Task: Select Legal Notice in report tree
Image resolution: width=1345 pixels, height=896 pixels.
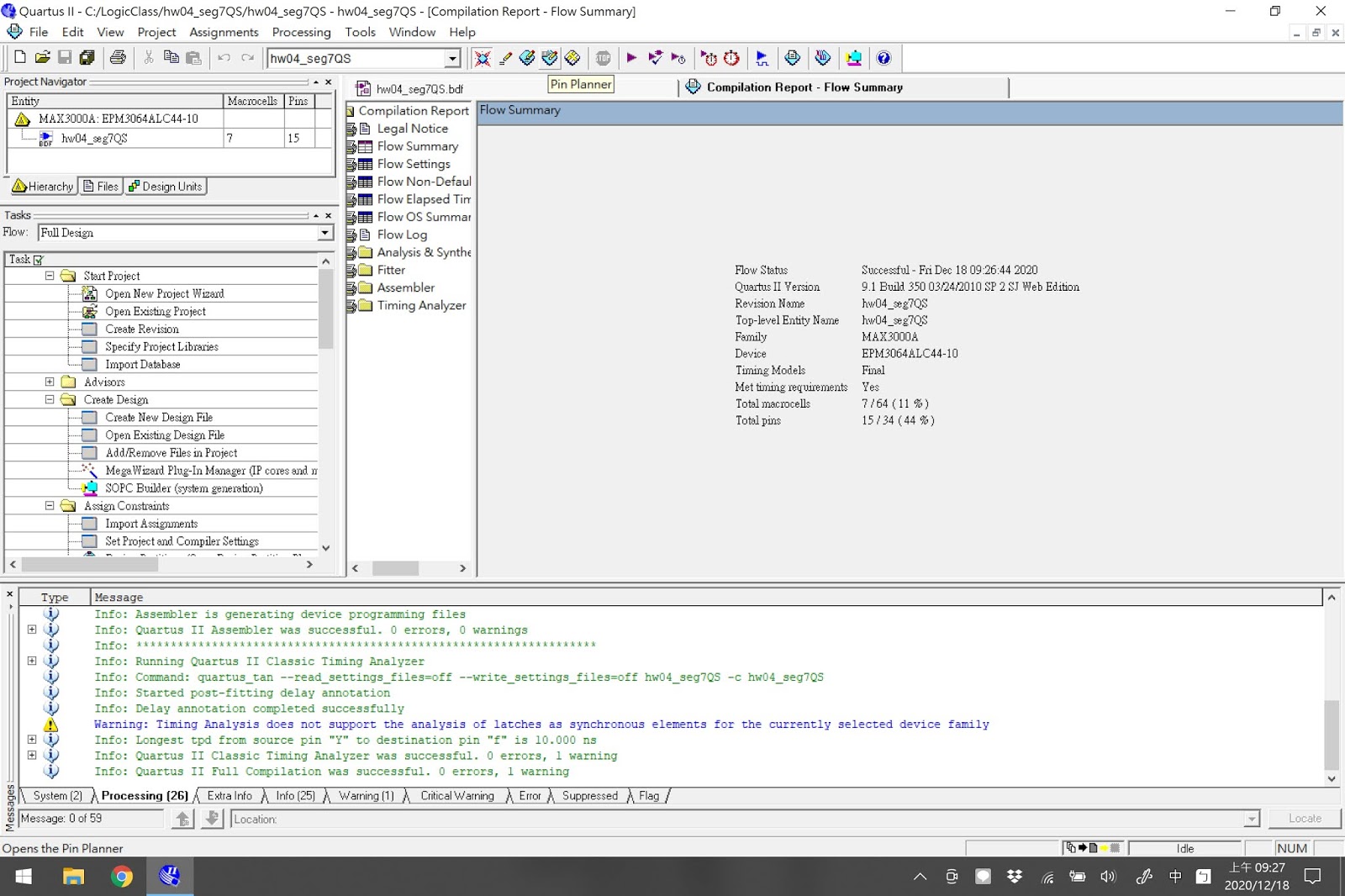Action: pyautogui.click(x=412, y=129)
